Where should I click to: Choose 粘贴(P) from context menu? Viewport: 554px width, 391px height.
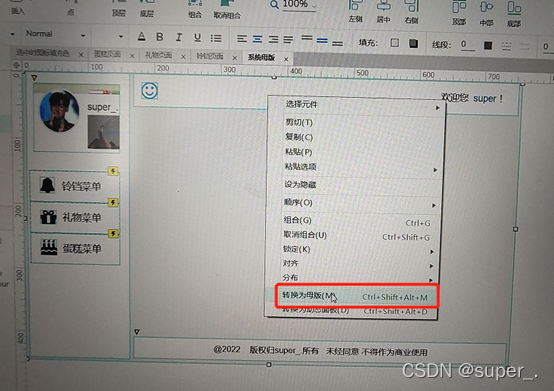299,152
